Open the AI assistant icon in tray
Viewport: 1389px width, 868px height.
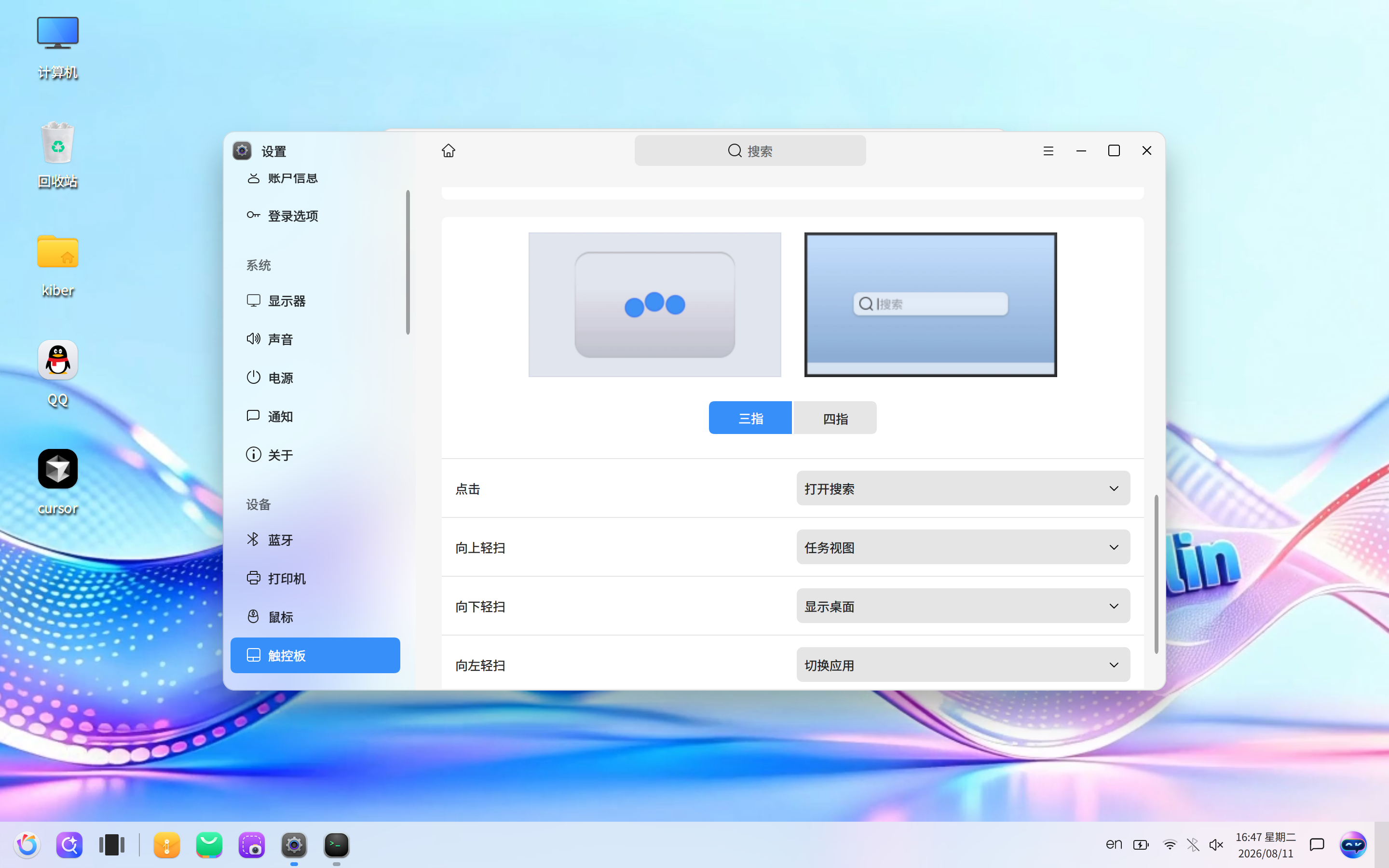pos(1353,845)
